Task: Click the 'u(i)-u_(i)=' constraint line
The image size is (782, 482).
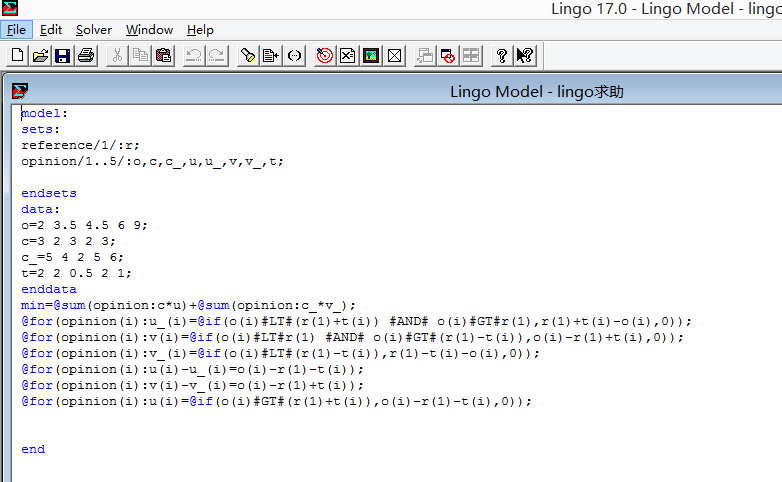Action: 193,369
